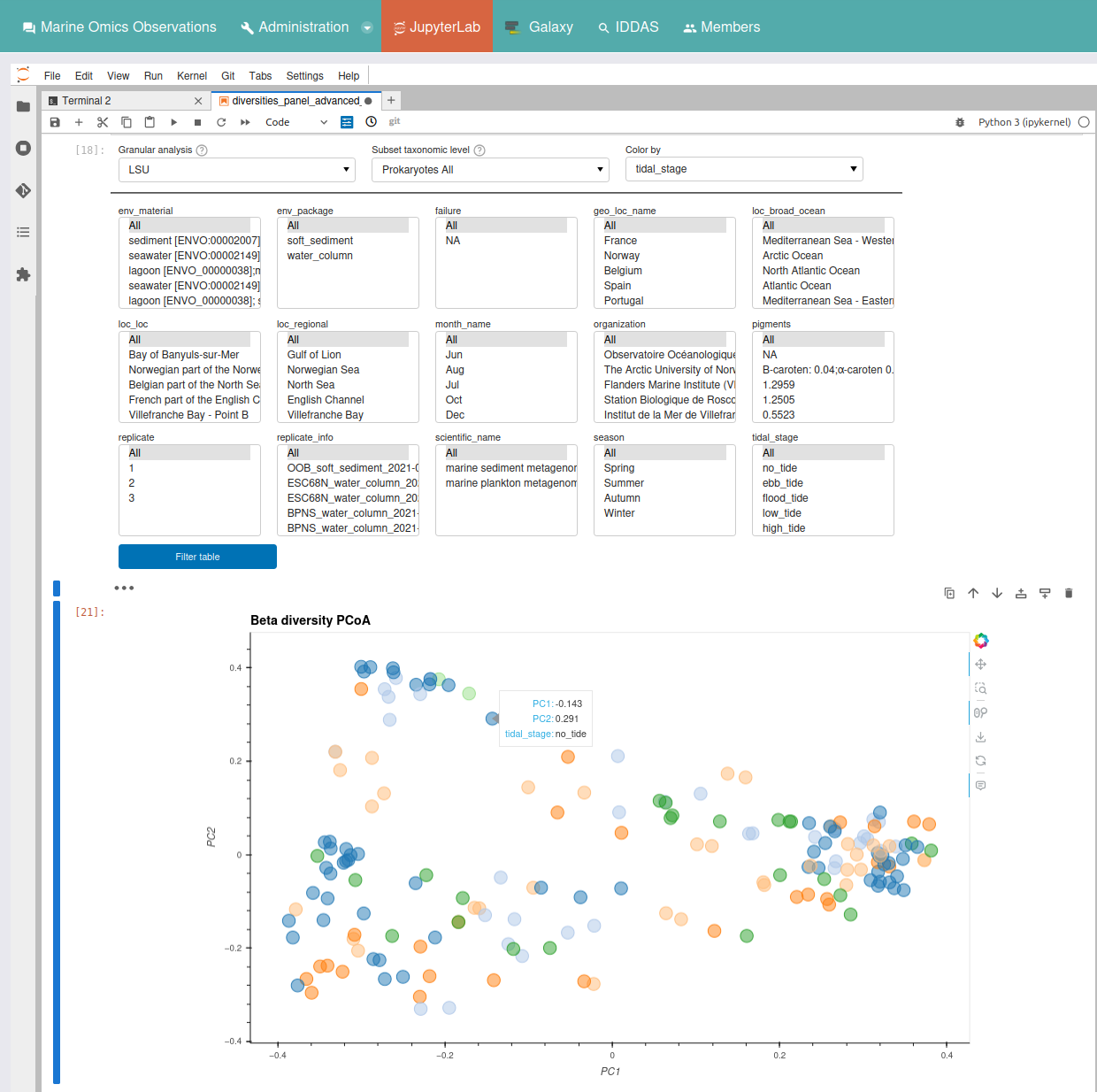Viewport: 1097px width, 1092px height.
Task: Open the Extension Manager puzzle-piece icon
Action: (23, 274)
